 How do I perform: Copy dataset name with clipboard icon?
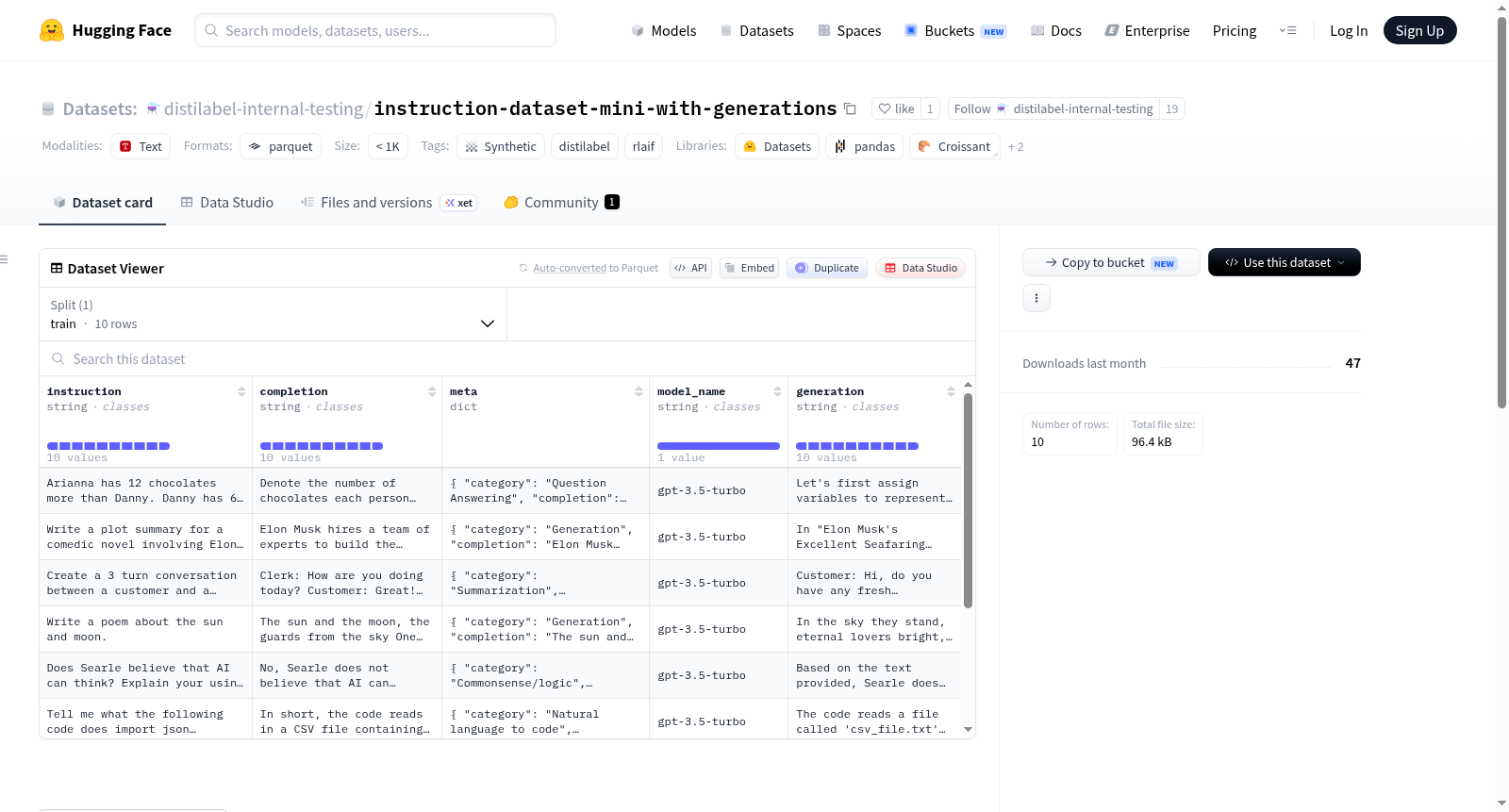click(850, 108)
